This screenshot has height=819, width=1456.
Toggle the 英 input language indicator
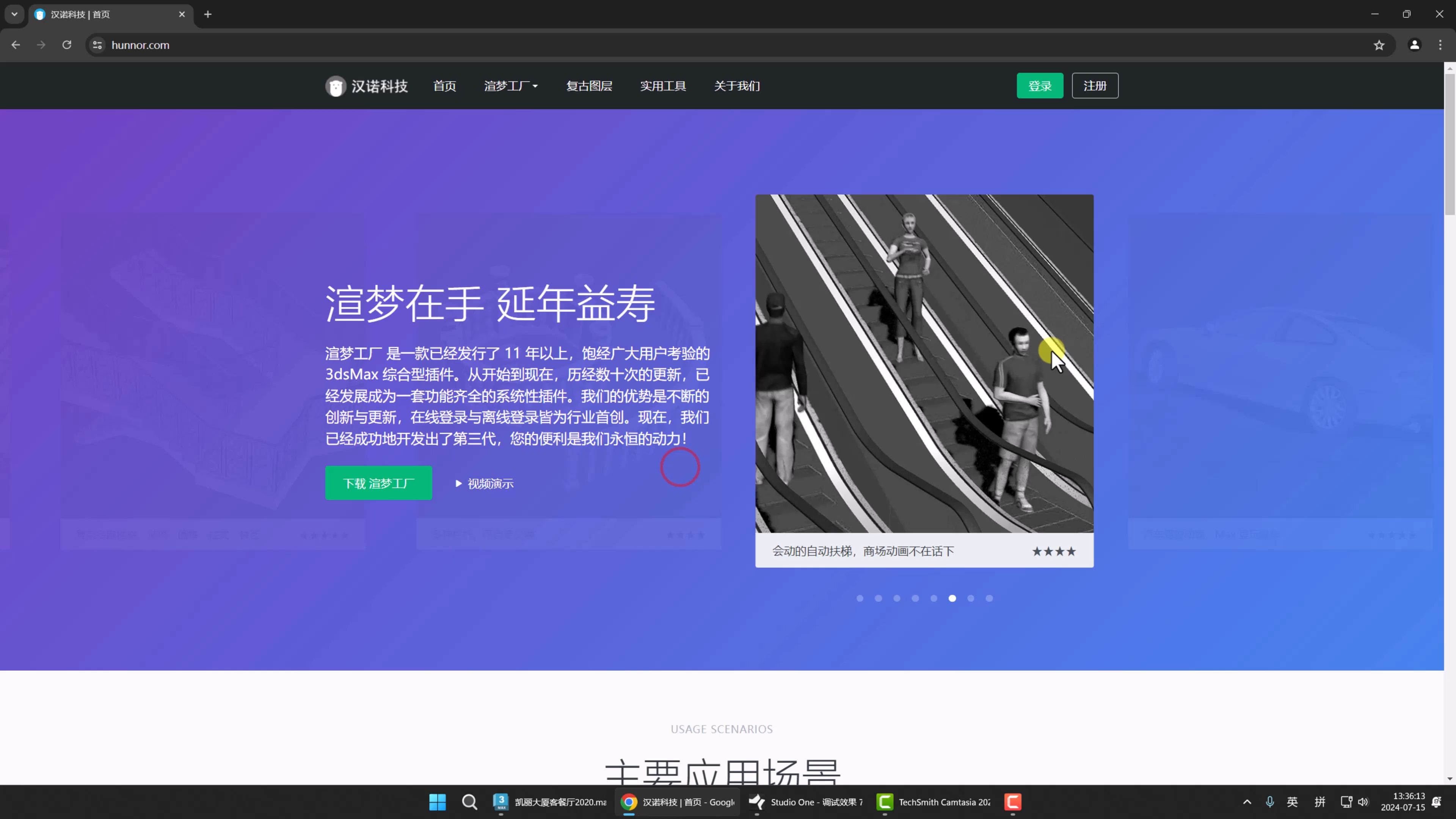[x=1292, y=802]
